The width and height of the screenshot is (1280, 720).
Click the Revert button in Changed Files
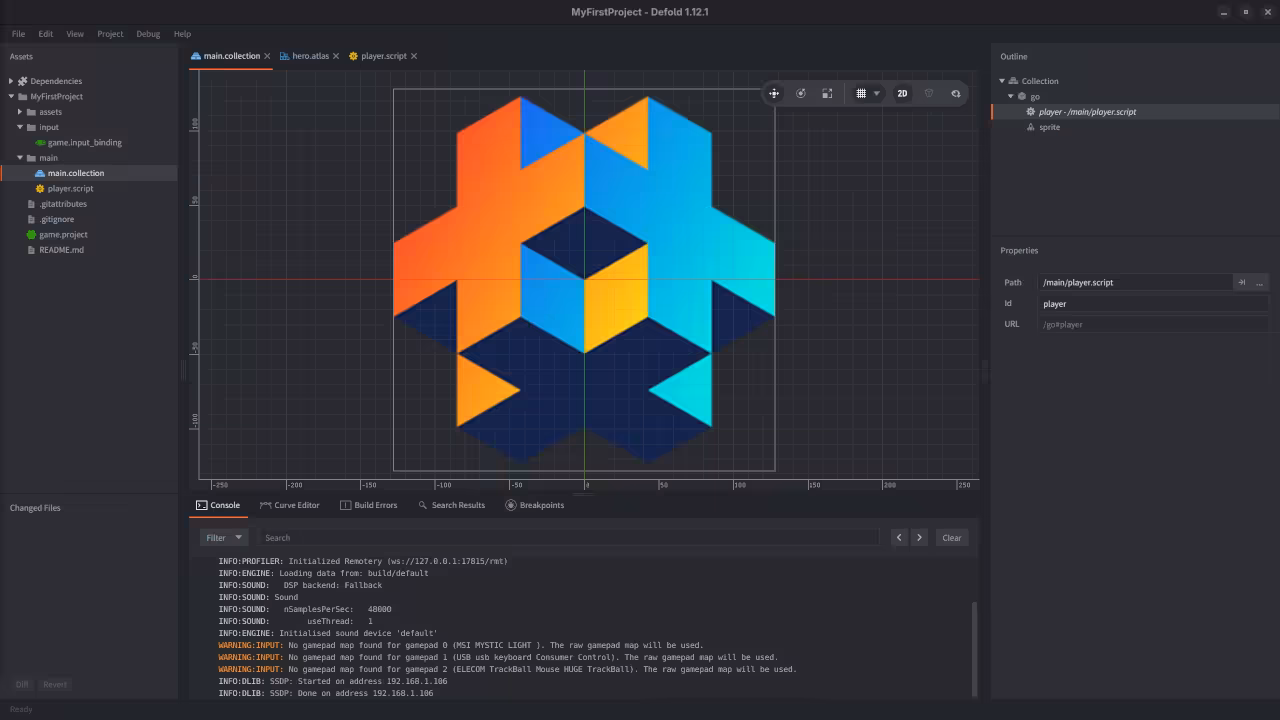[x=55, y=684]
